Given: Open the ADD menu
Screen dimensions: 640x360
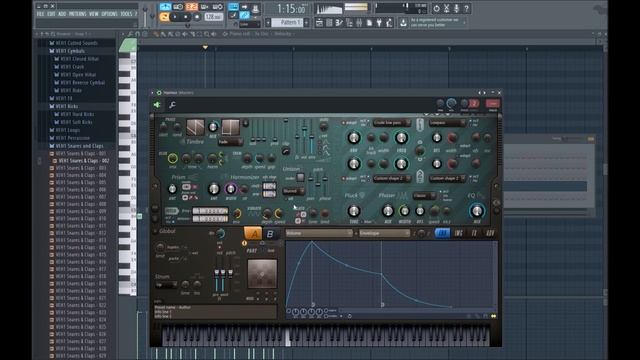Looking at the screenshot, I should click(62, 14).
